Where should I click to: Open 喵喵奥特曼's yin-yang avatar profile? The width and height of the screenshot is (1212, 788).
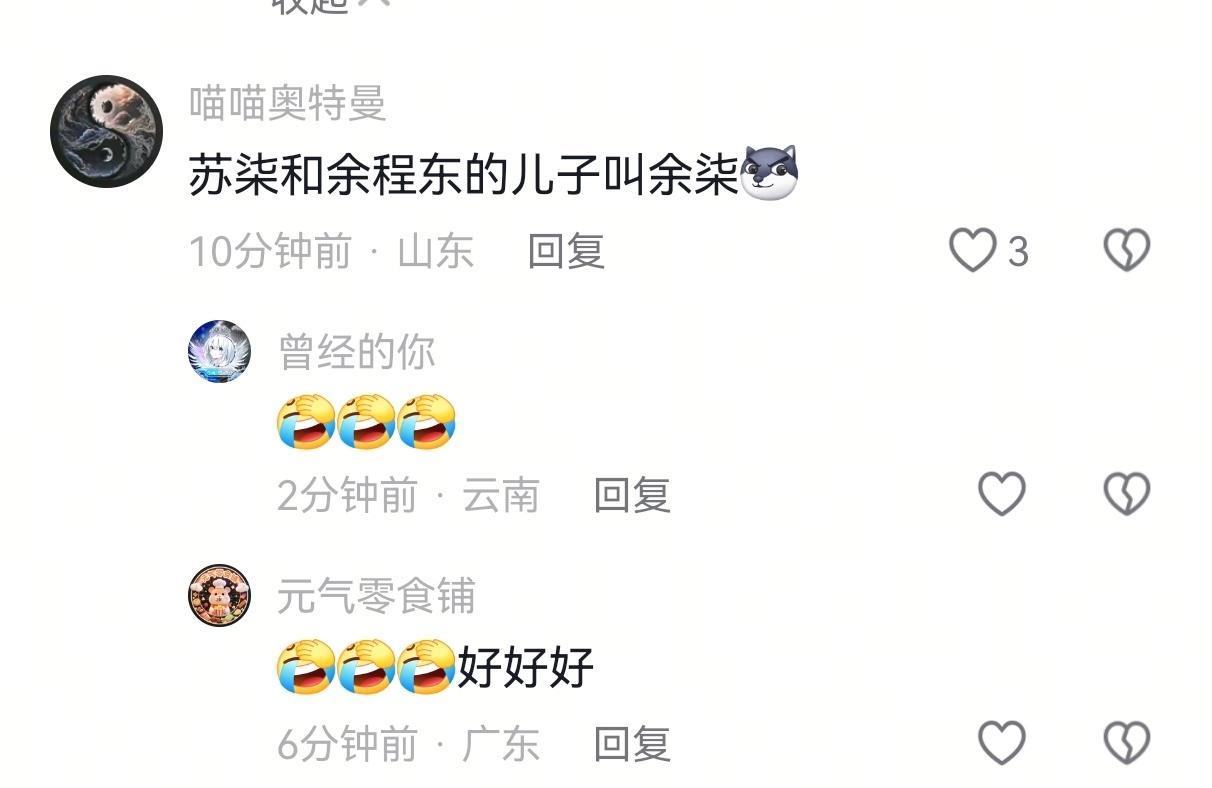106,131
